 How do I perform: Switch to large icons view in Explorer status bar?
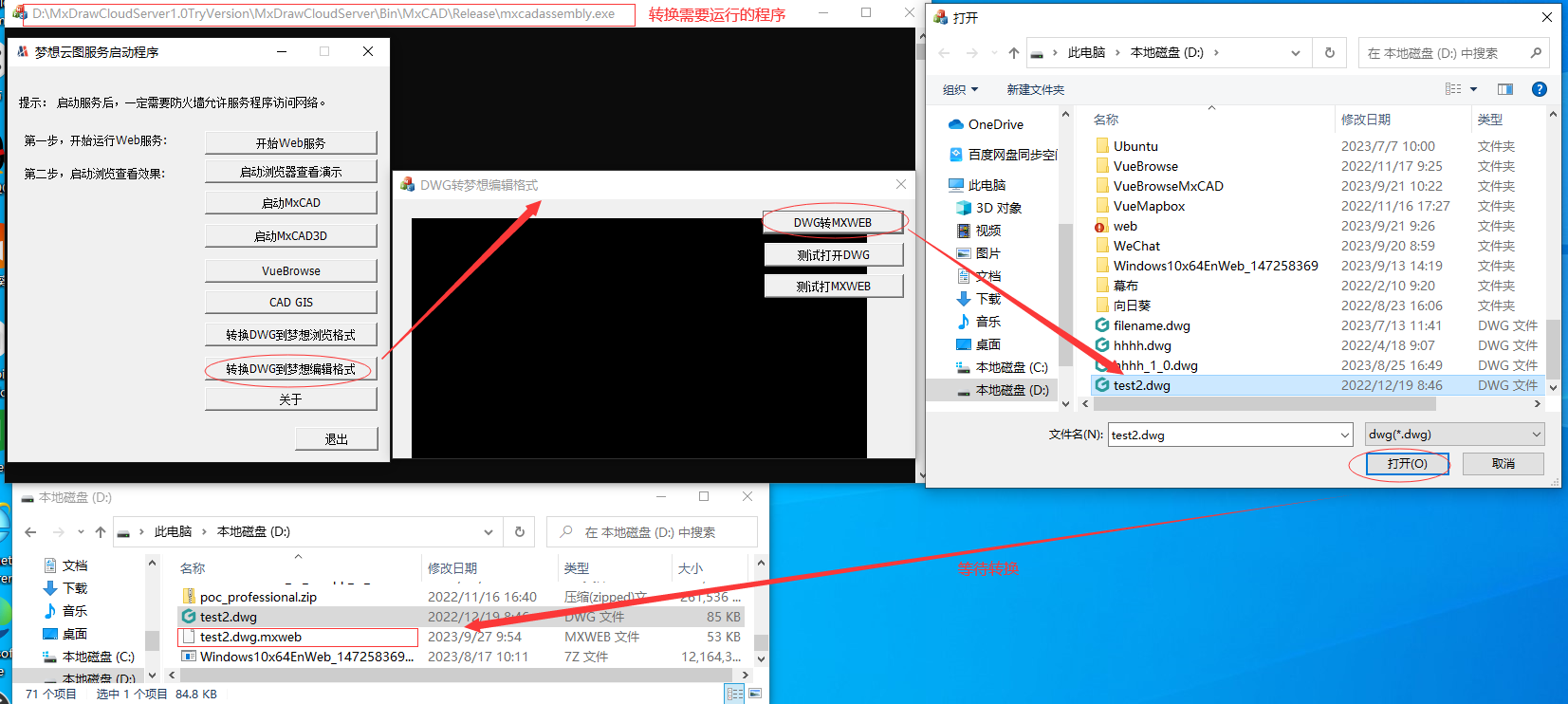[x=755, y=694]
